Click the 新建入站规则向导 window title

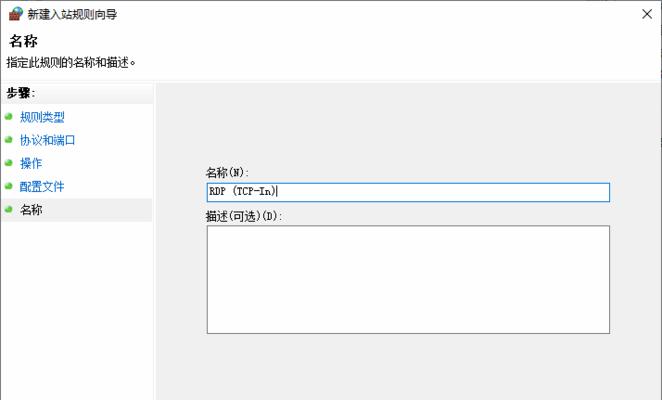[x=72, y=14]
